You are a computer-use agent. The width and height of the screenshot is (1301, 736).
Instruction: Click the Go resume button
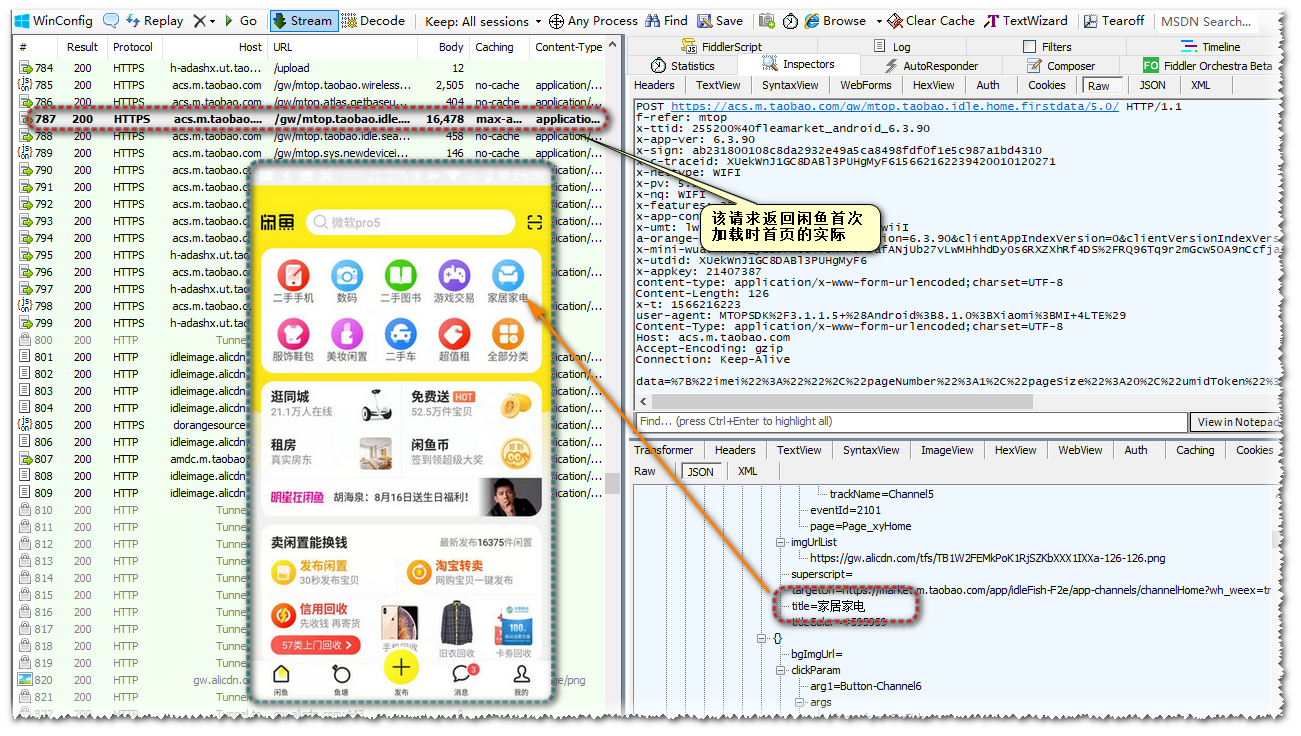click(241, 20)
